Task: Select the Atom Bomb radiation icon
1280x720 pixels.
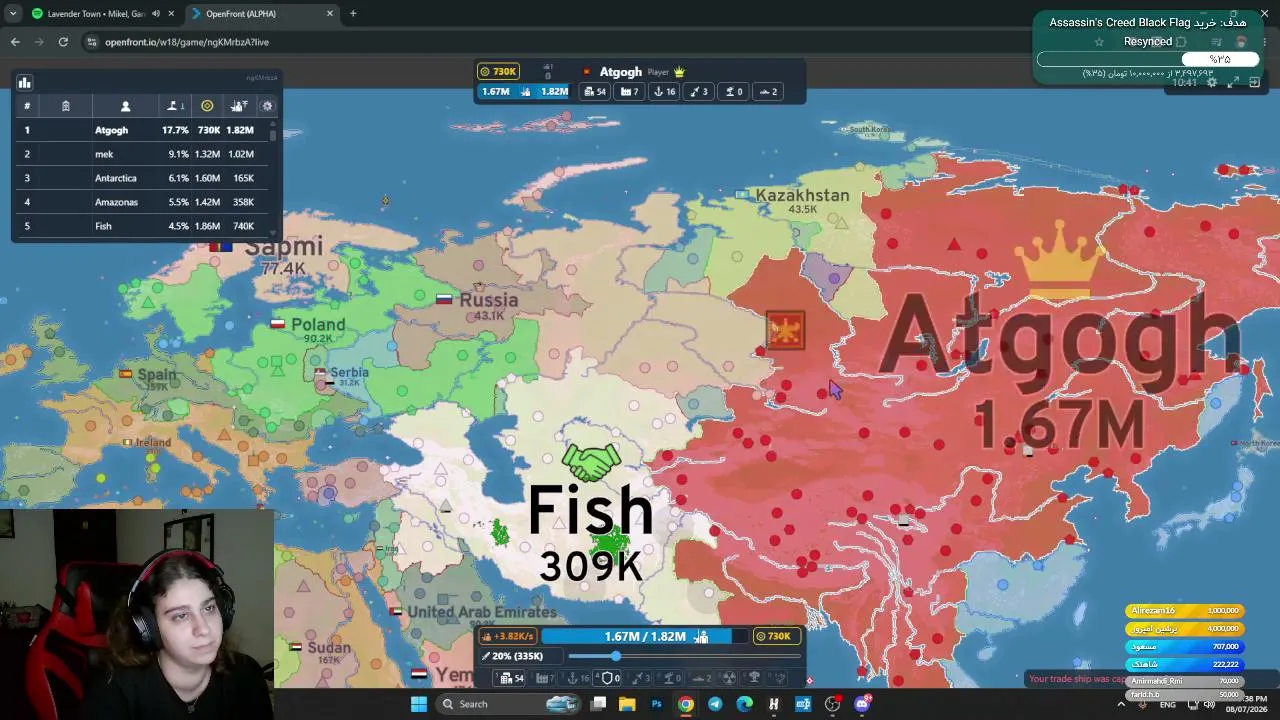Action: click(729, 678)
